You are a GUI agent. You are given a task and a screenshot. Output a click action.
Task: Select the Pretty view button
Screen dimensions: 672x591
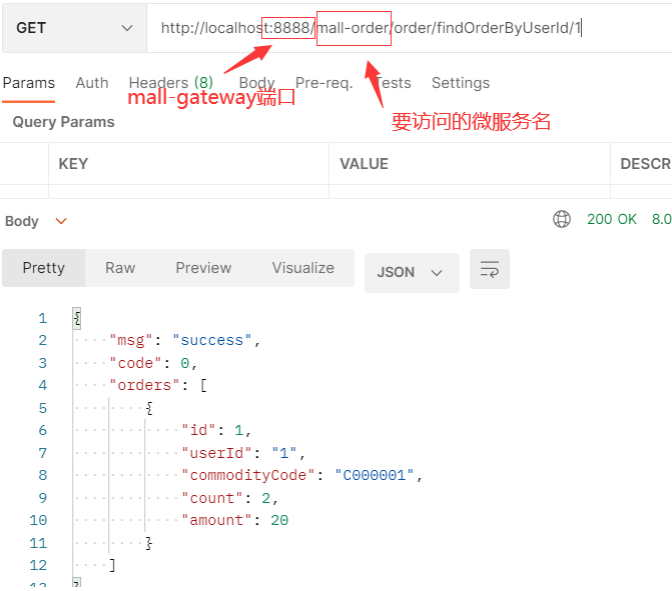coord(44,268)
